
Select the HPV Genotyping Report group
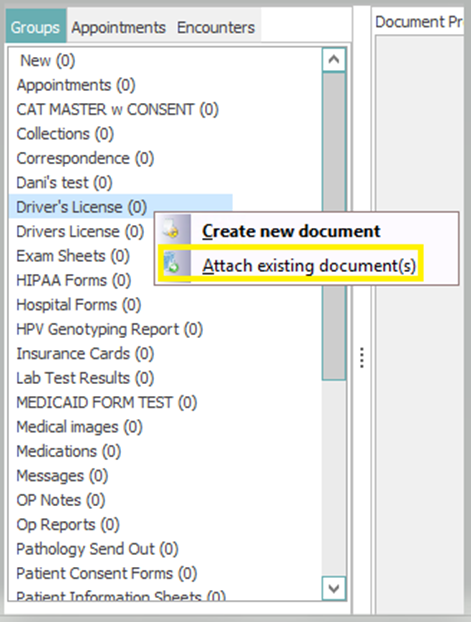110,329
